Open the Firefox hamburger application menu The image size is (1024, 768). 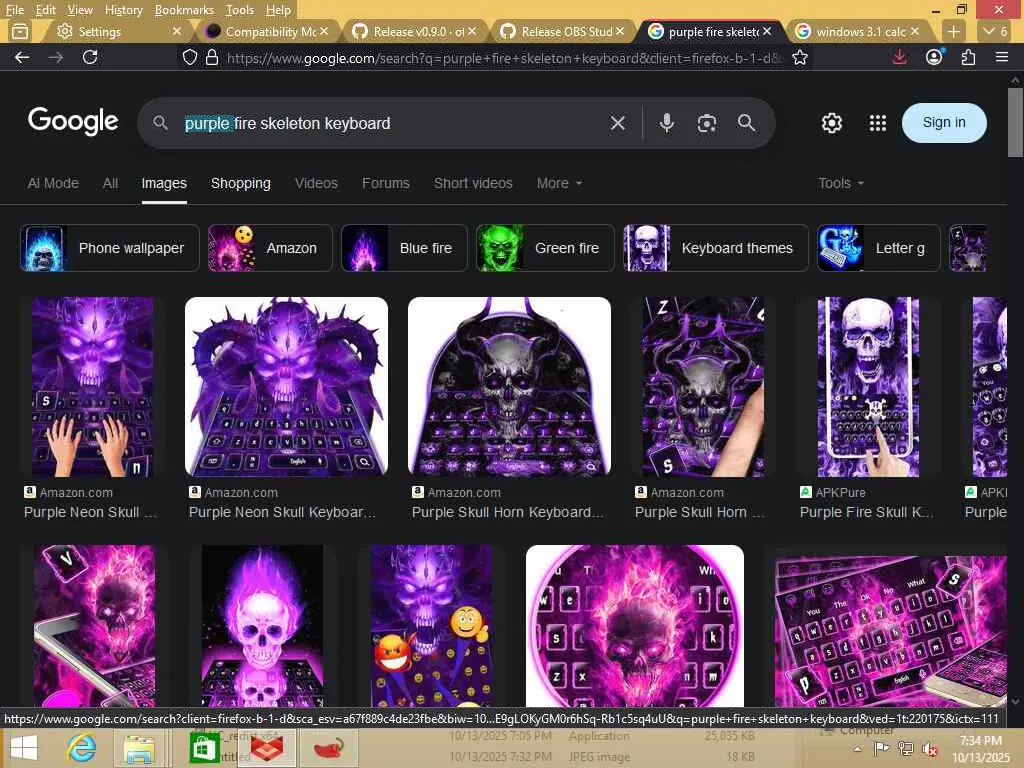point(1002,57)
